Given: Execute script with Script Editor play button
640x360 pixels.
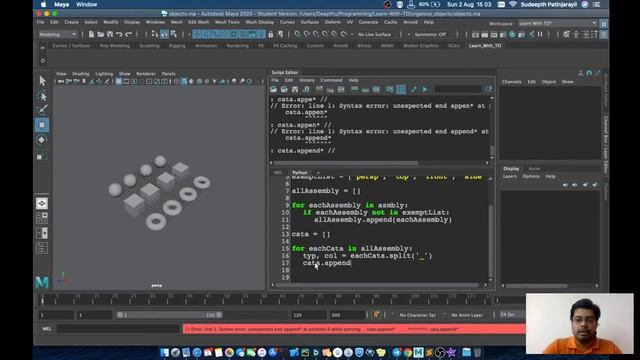Looking at the screenshot, I should [425, 89].
